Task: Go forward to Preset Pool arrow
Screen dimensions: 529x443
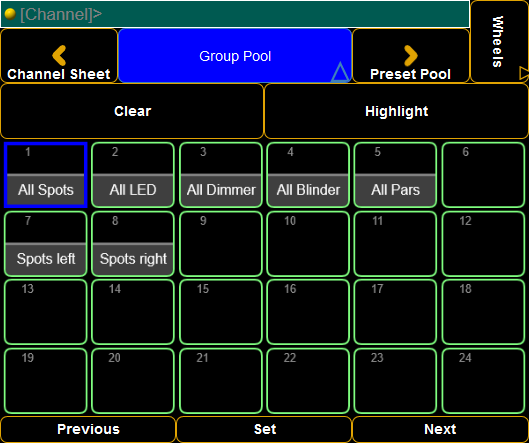Action: point(411,55)
